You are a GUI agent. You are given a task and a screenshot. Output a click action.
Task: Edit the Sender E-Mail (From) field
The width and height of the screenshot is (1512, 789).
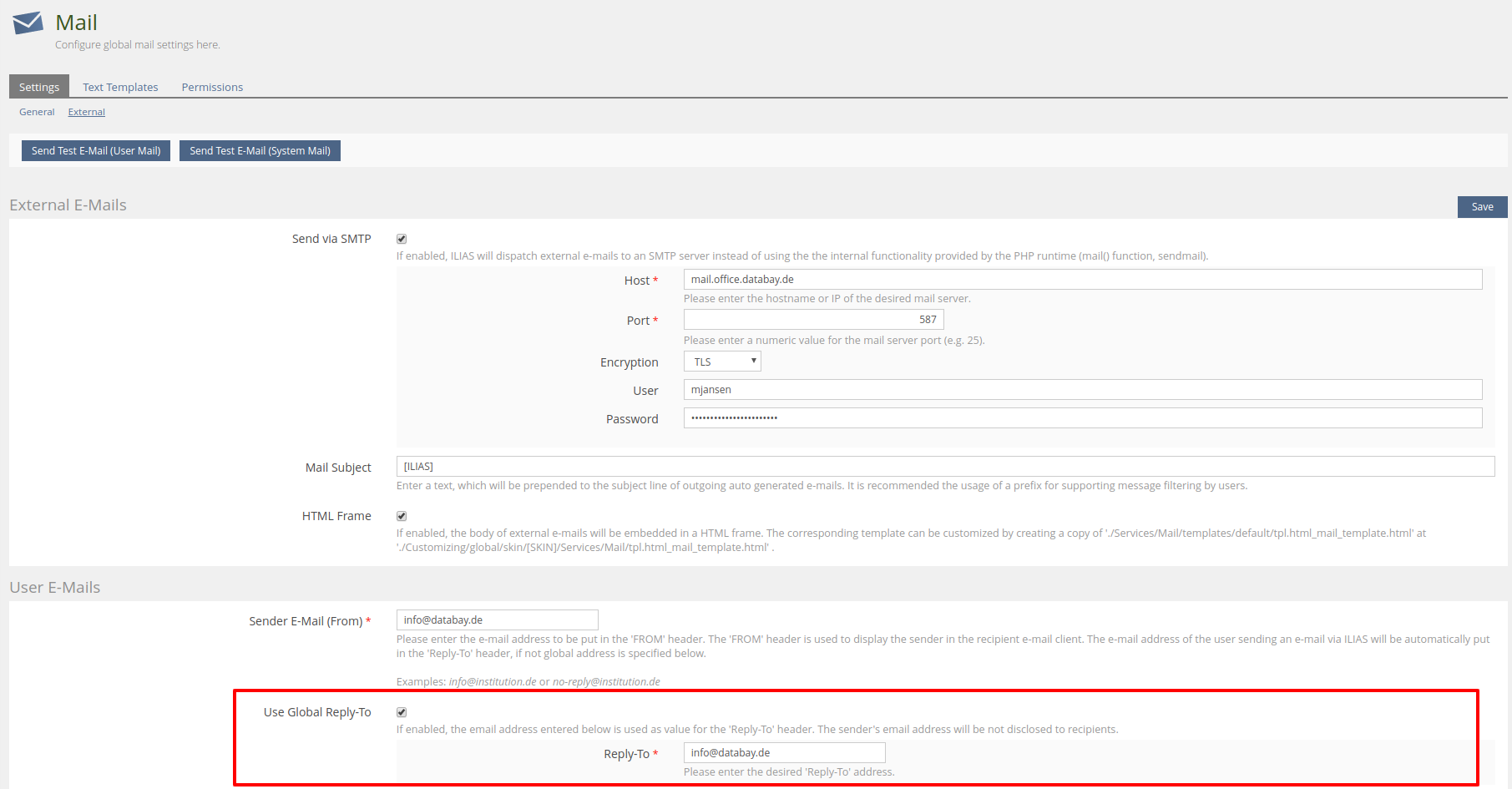(x=497, y=620)
